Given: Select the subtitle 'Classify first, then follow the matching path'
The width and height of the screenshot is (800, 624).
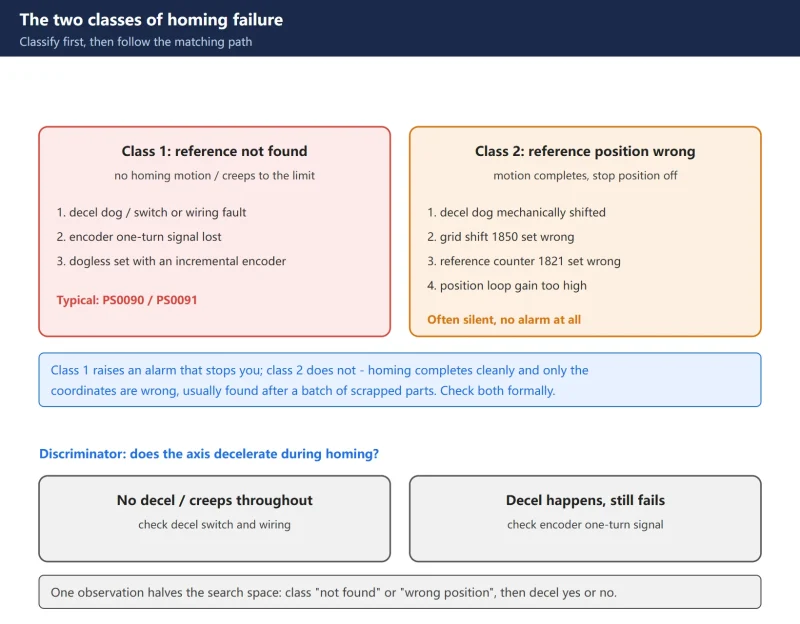Looking at the screenshot, I should click(136, 42).
